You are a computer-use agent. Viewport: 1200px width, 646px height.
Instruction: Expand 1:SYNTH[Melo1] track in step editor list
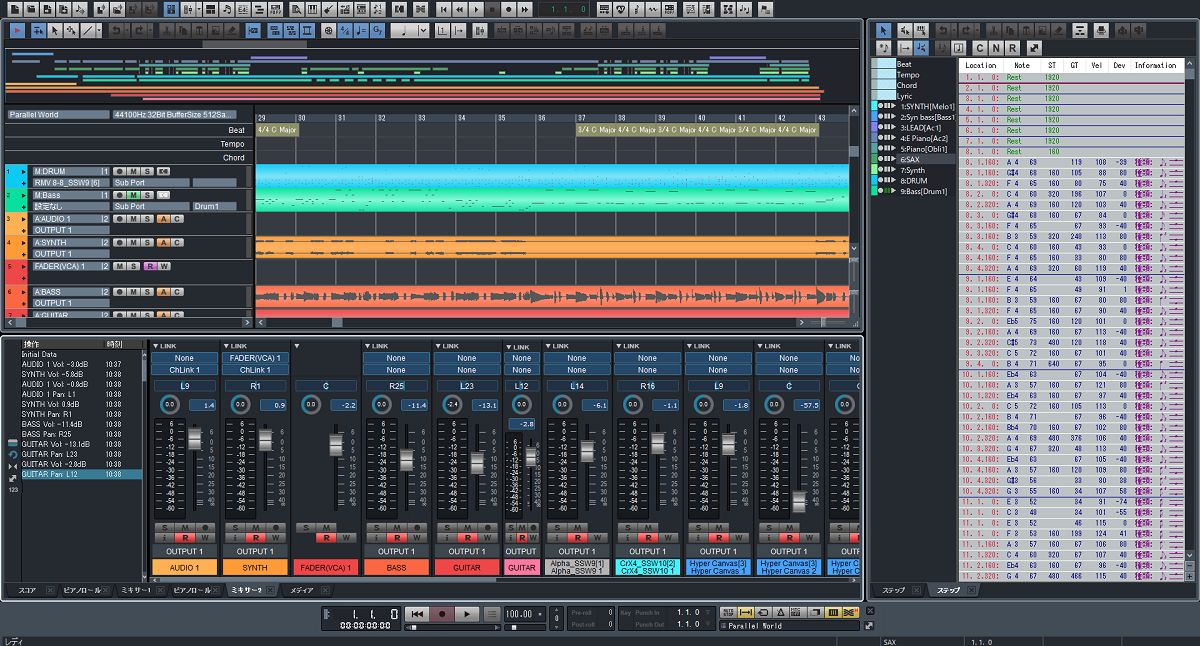(x=893, y=106)
